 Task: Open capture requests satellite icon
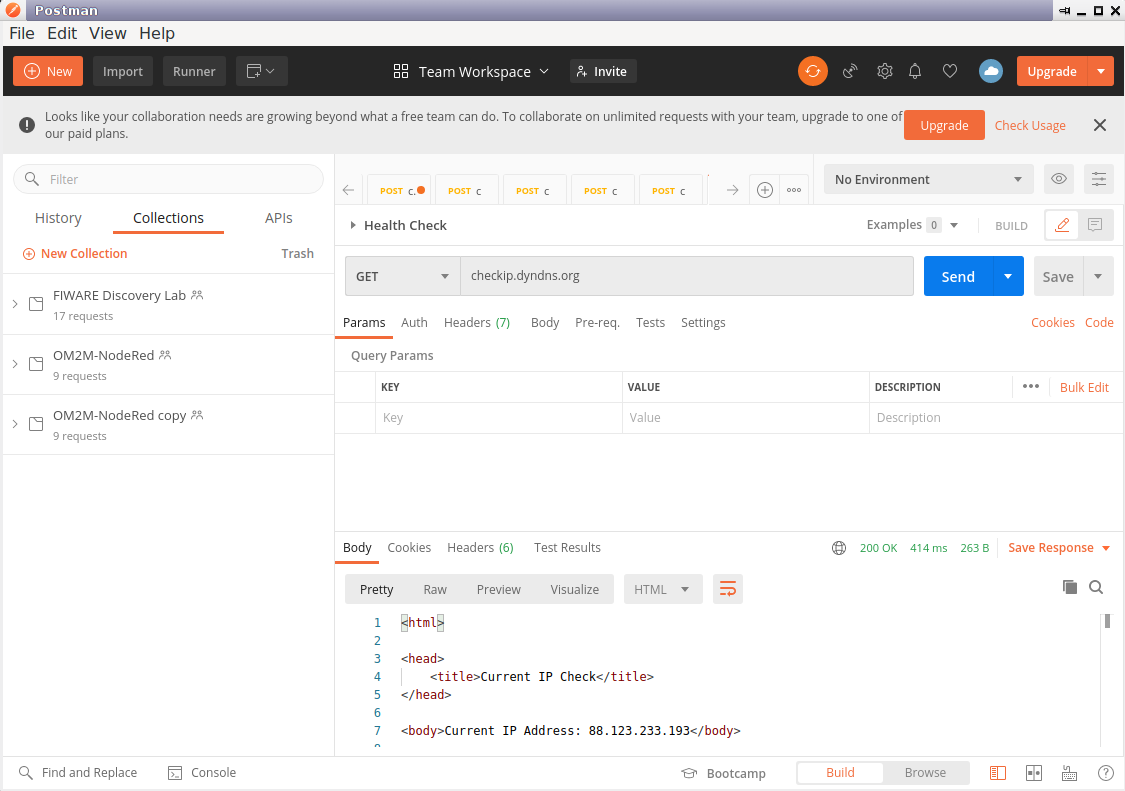click(x=850, y=71)
